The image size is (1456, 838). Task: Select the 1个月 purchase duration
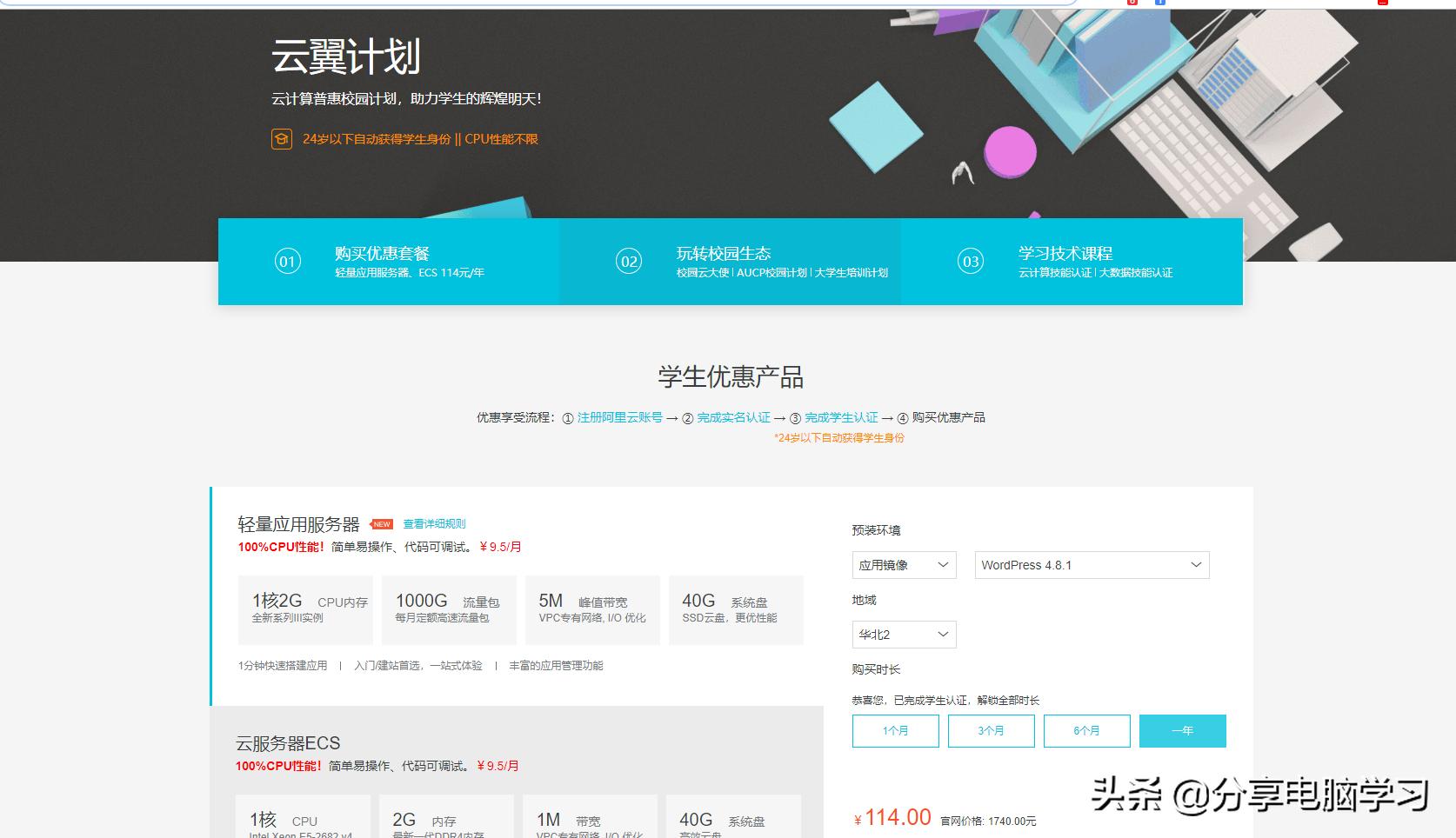pos(895,730)
